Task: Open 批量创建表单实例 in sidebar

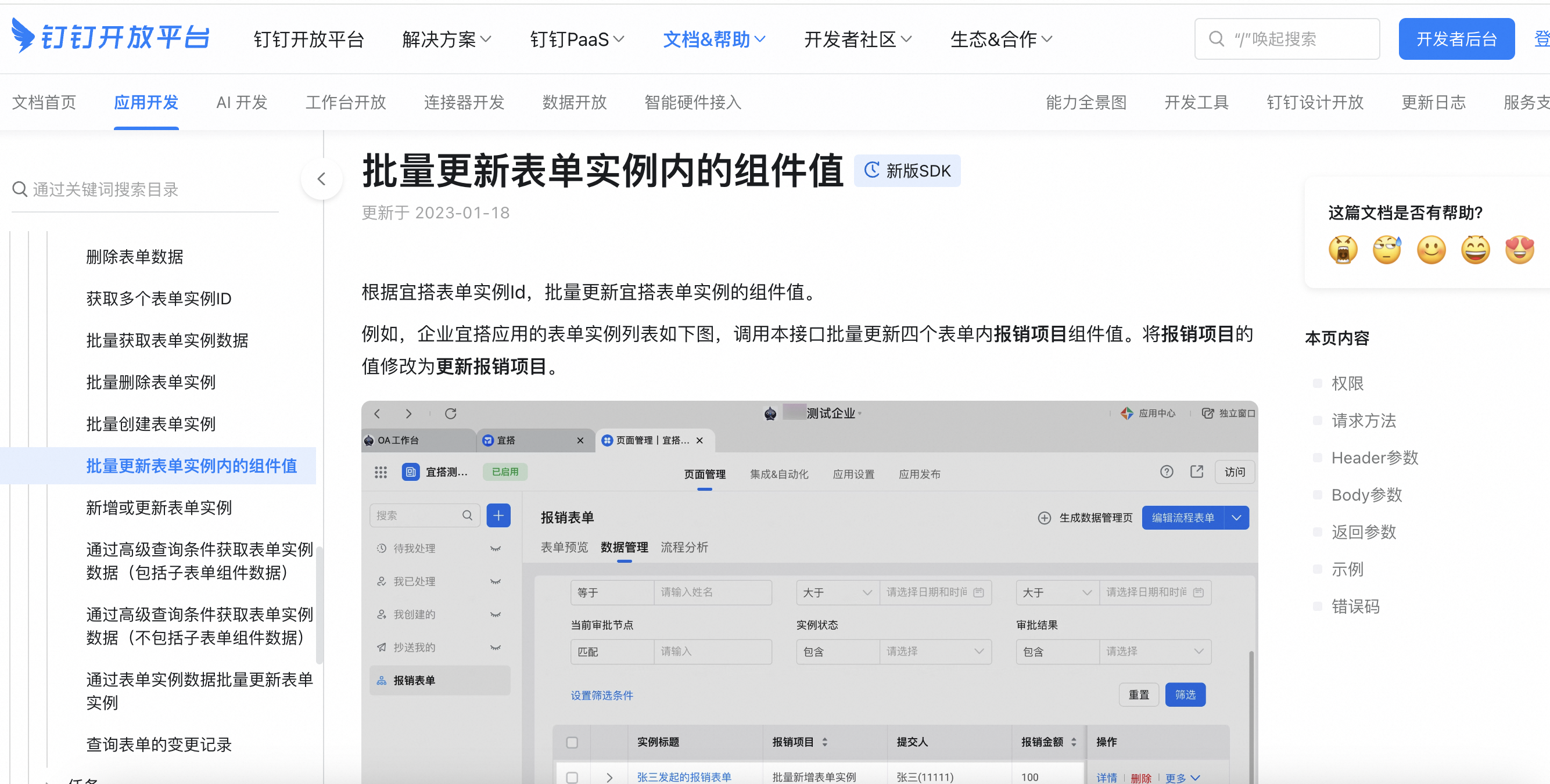Action: [x=151, y=424]
